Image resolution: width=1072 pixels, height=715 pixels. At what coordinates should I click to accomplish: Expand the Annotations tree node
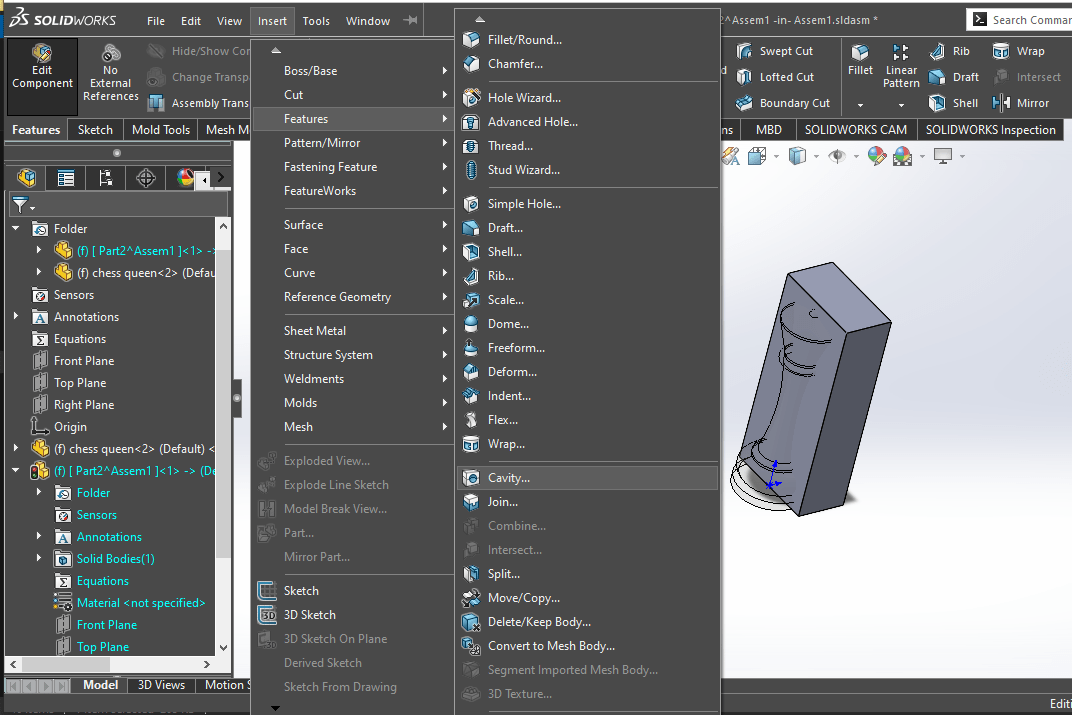tap(16, 316)
